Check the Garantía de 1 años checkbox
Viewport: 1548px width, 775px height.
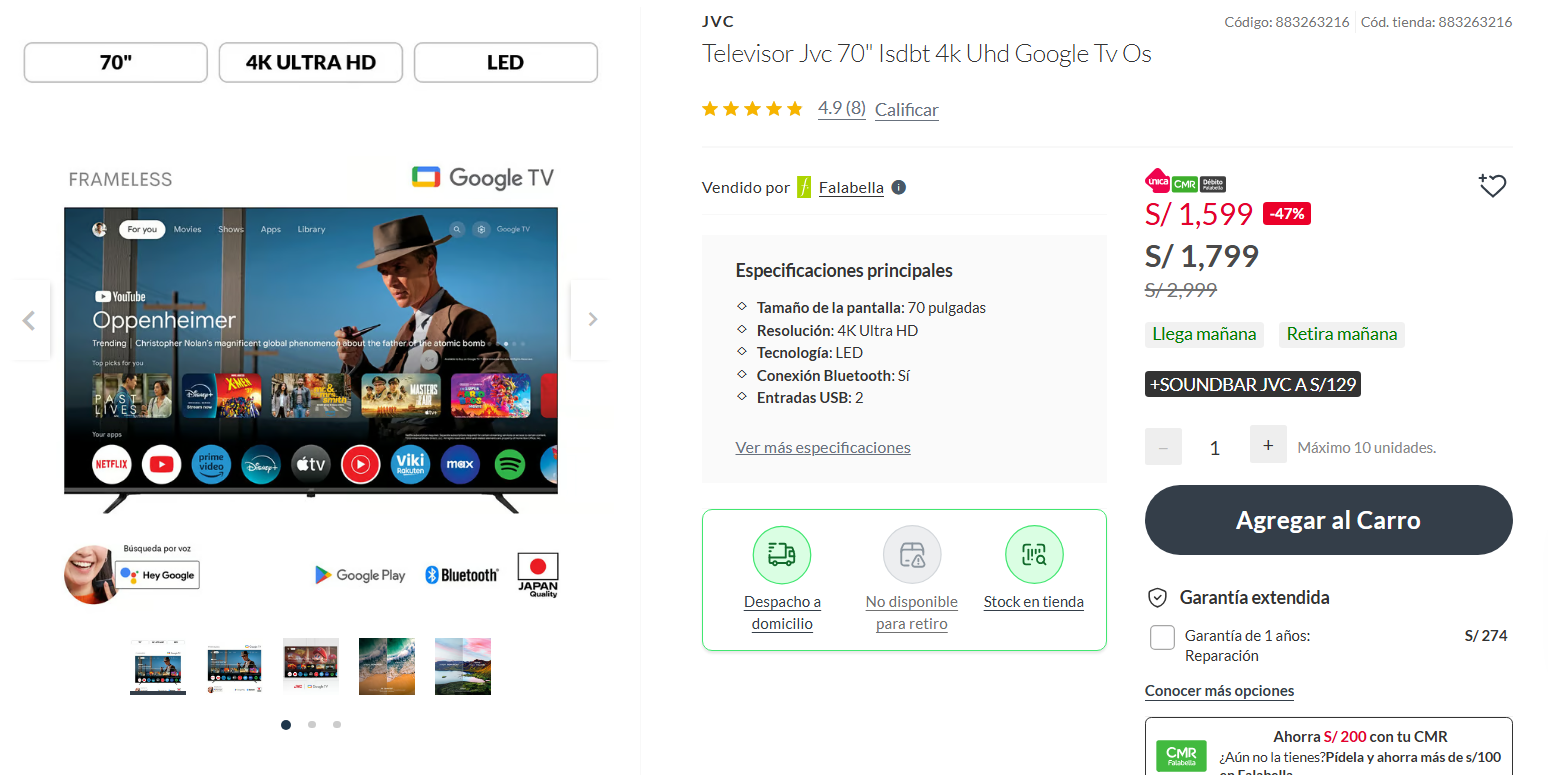[x=1162, y=637]
